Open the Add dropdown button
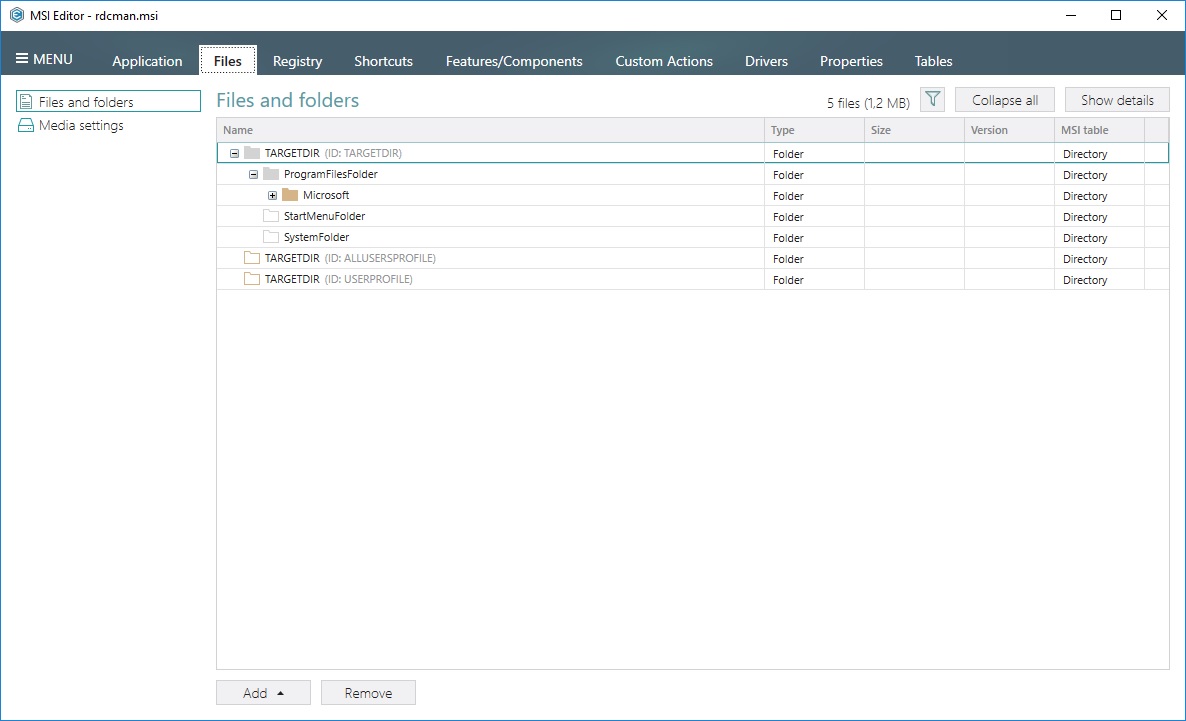This screenshot has width=1186, height=721. pyautogui.click(x=263, y=693)
